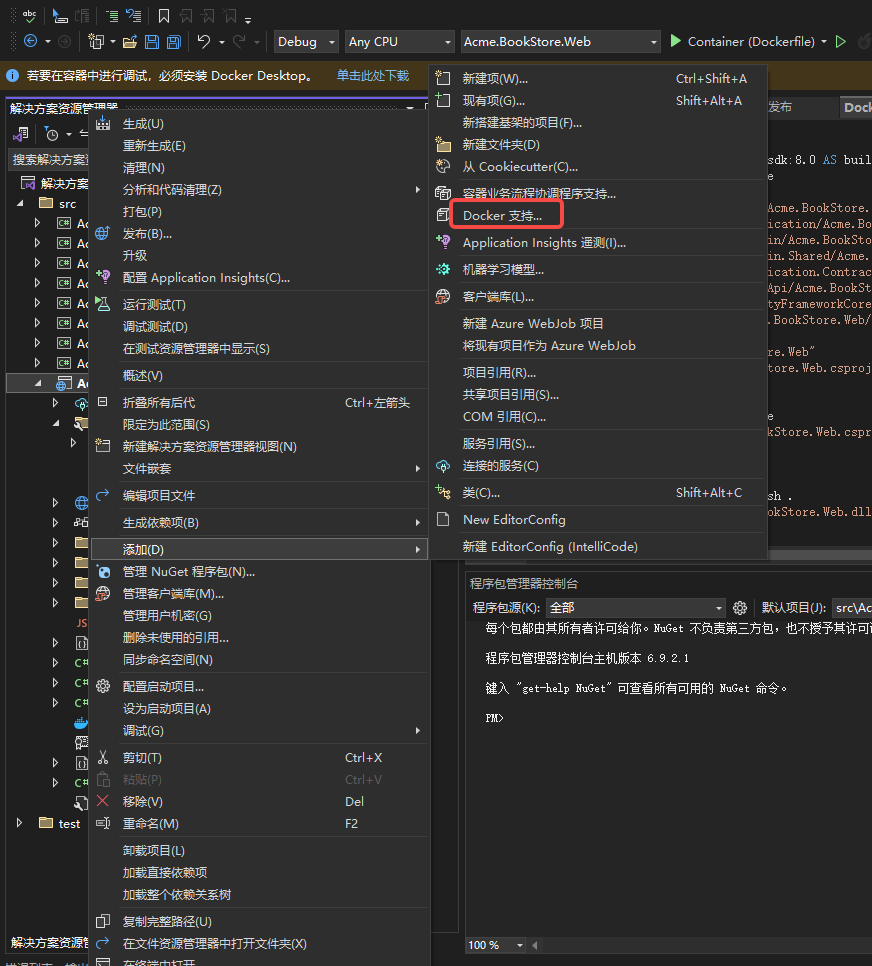This screenshot has width=872, height=966.
Task: Choose 卸载项目(L) entry
Action: pyautogui.click(x=259, y=851)
